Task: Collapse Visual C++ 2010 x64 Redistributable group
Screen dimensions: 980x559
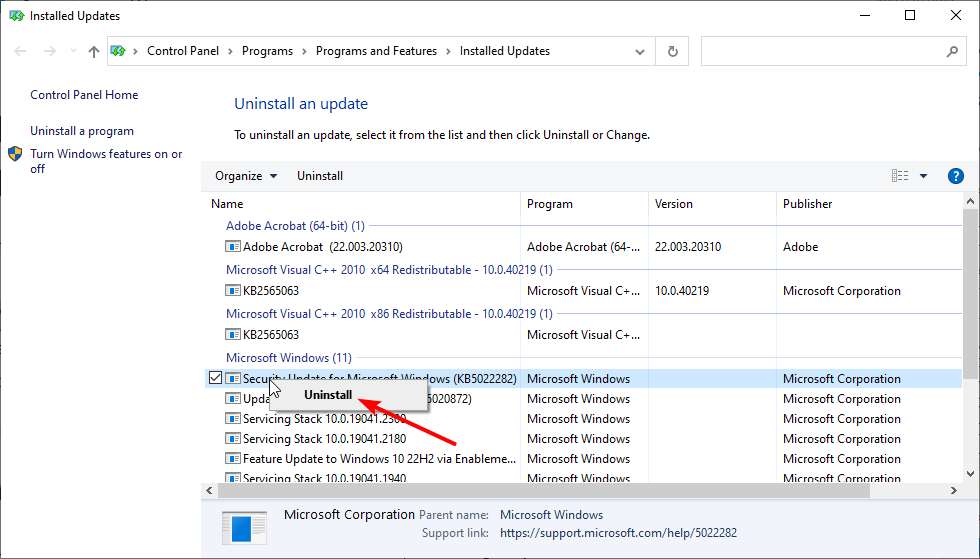Action: point(389,270)
